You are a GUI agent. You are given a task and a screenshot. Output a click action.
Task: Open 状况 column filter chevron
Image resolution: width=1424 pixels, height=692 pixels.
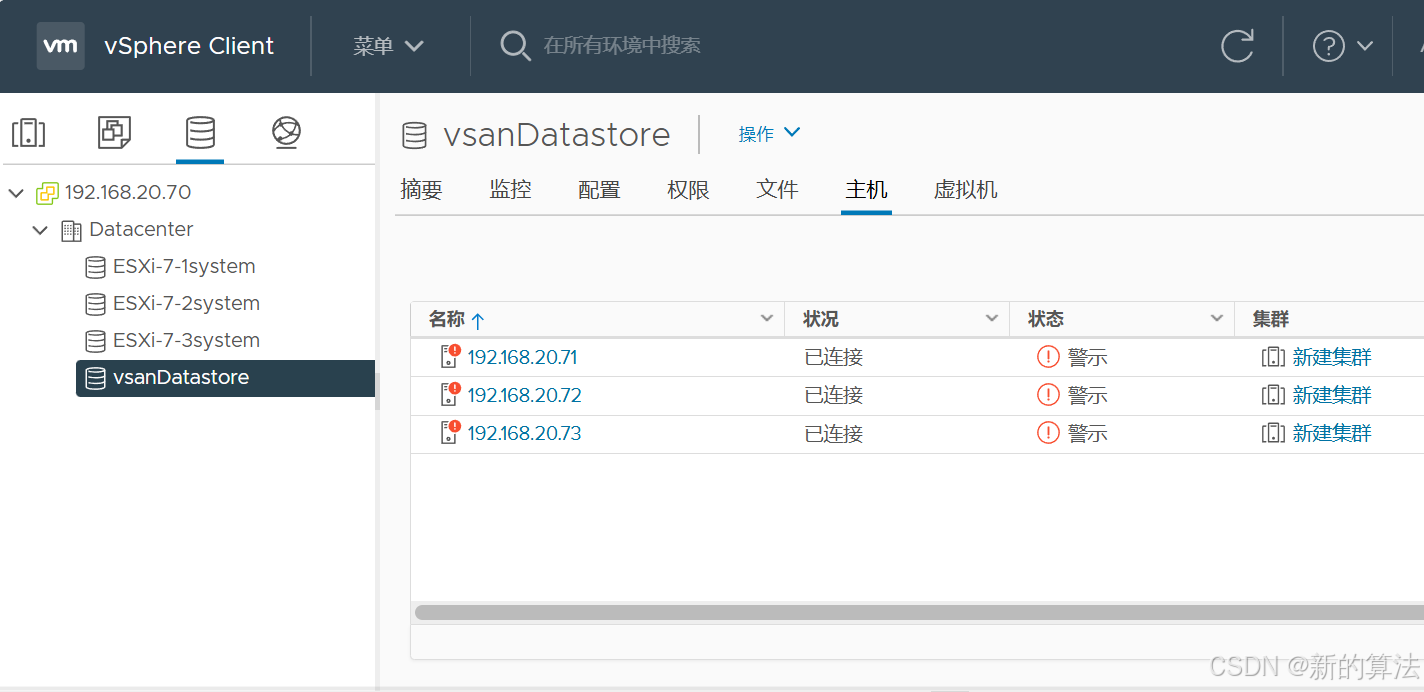tap(992, 319)
